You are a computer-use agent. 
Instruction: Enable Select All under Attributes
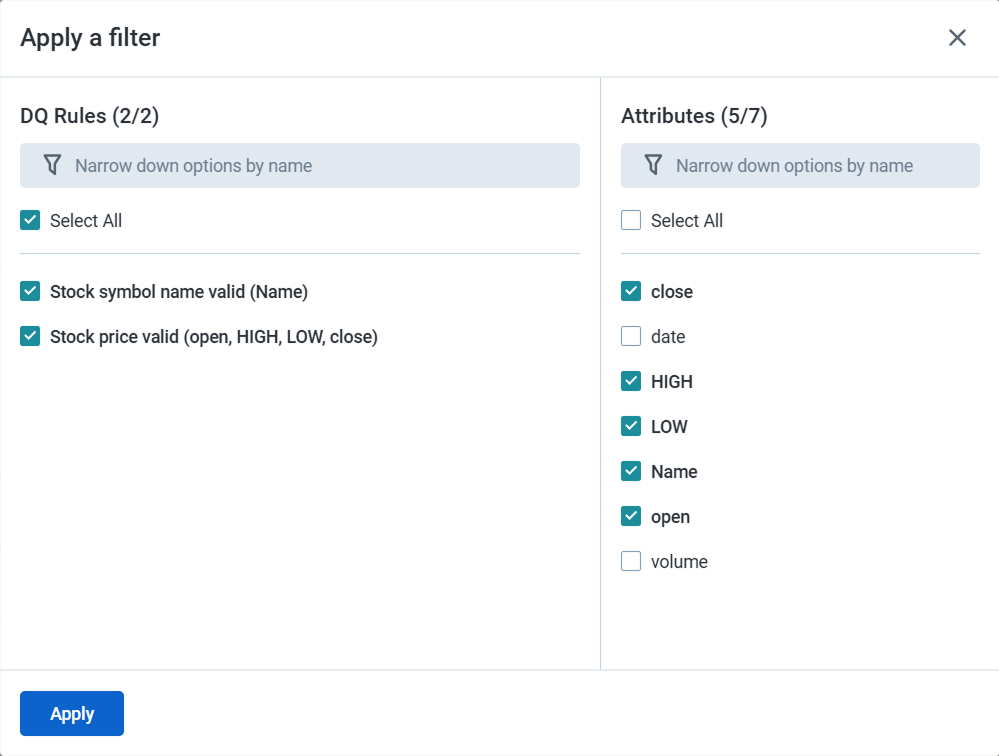coord(630,220)
